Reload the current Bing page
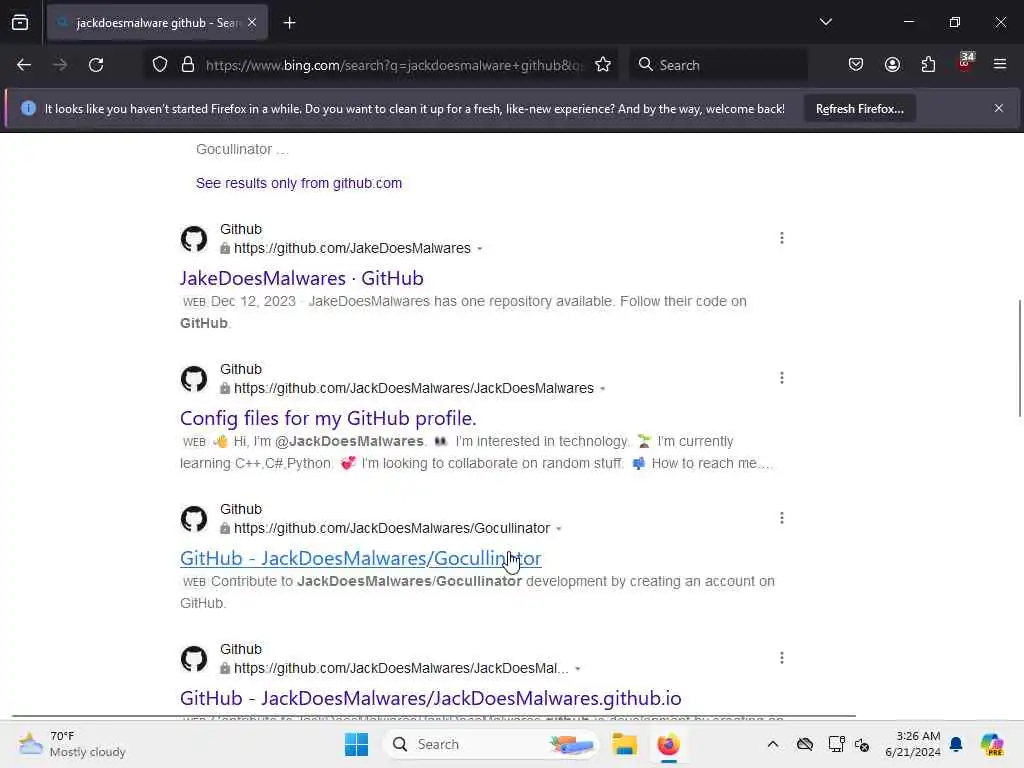1024x768 pixels. 96,65
